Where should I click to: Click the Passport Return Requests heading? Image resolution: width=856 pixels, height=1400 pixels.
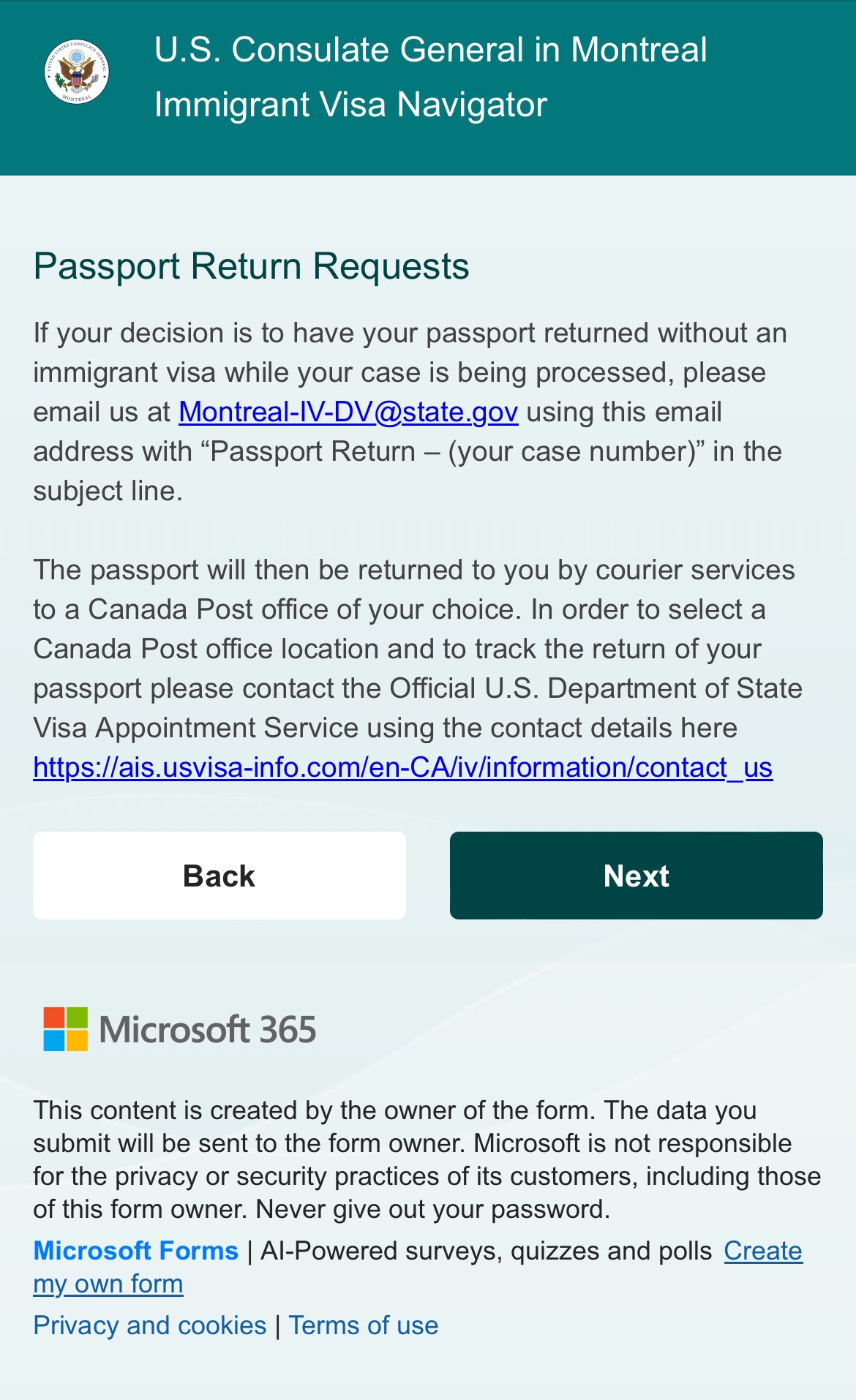[251, 266]
